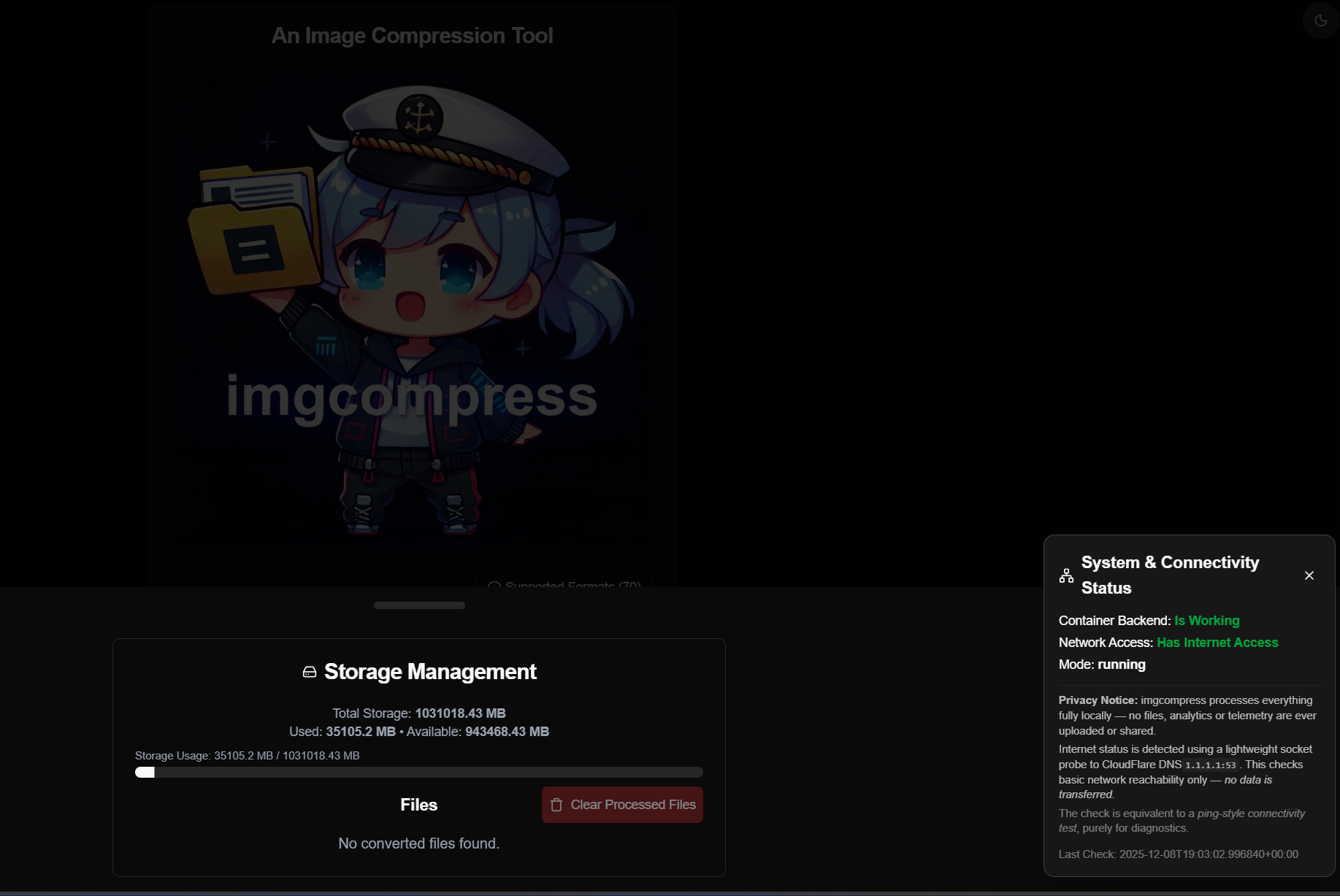Click 'No converted files found.' message

click(418, 843)
